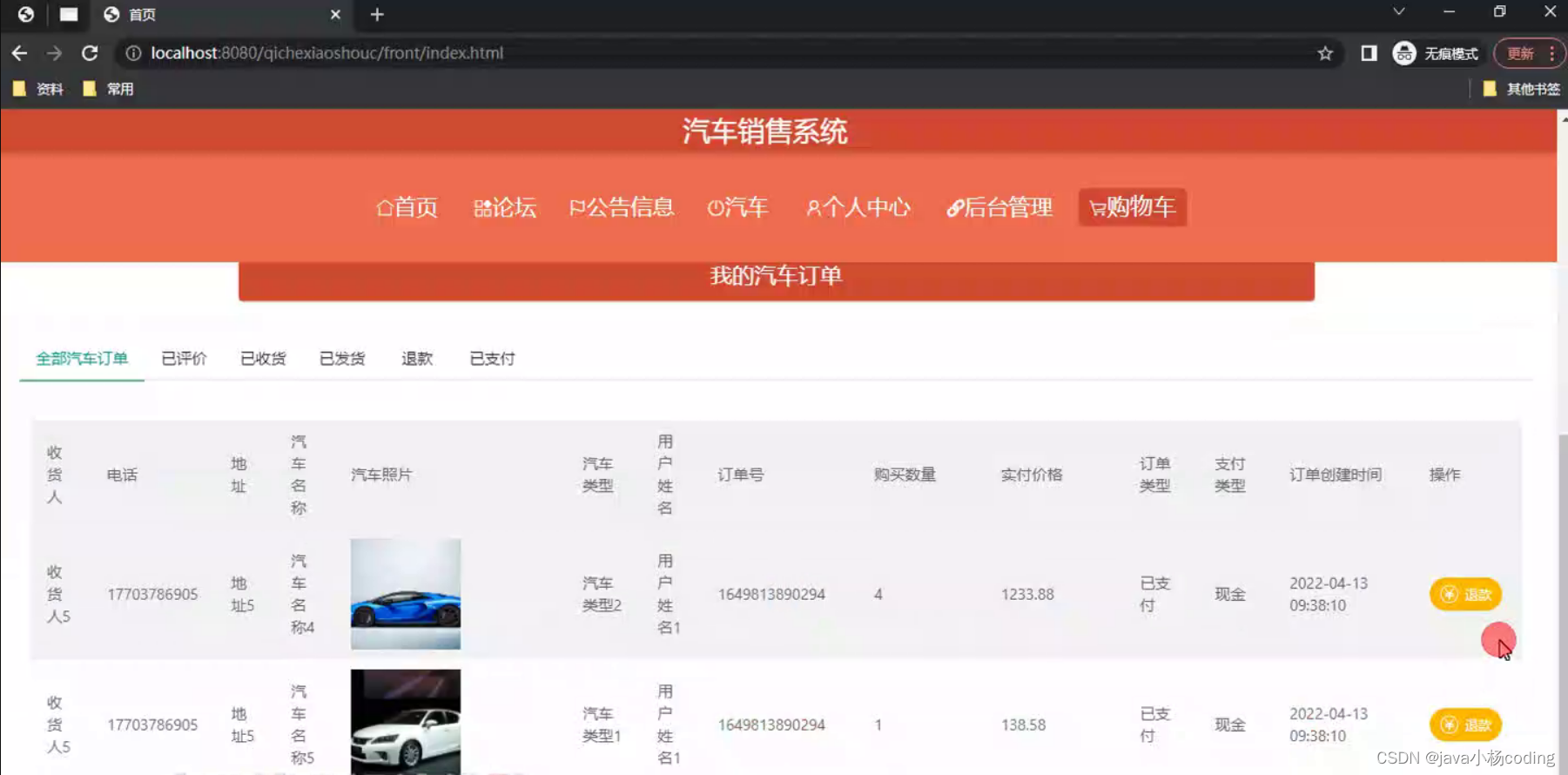Open the 汽车 cars page
Image resolution: width=1568 pixels, height=775 pixels.
[738, 207]
